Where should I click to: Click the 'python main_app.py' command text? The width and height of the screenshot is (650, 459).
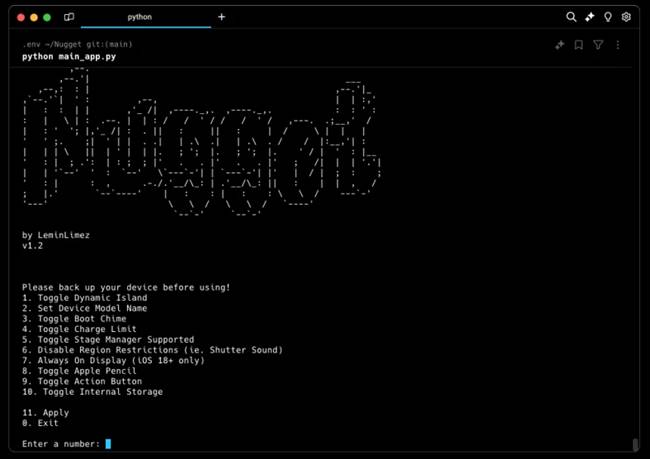pos(70,57)
